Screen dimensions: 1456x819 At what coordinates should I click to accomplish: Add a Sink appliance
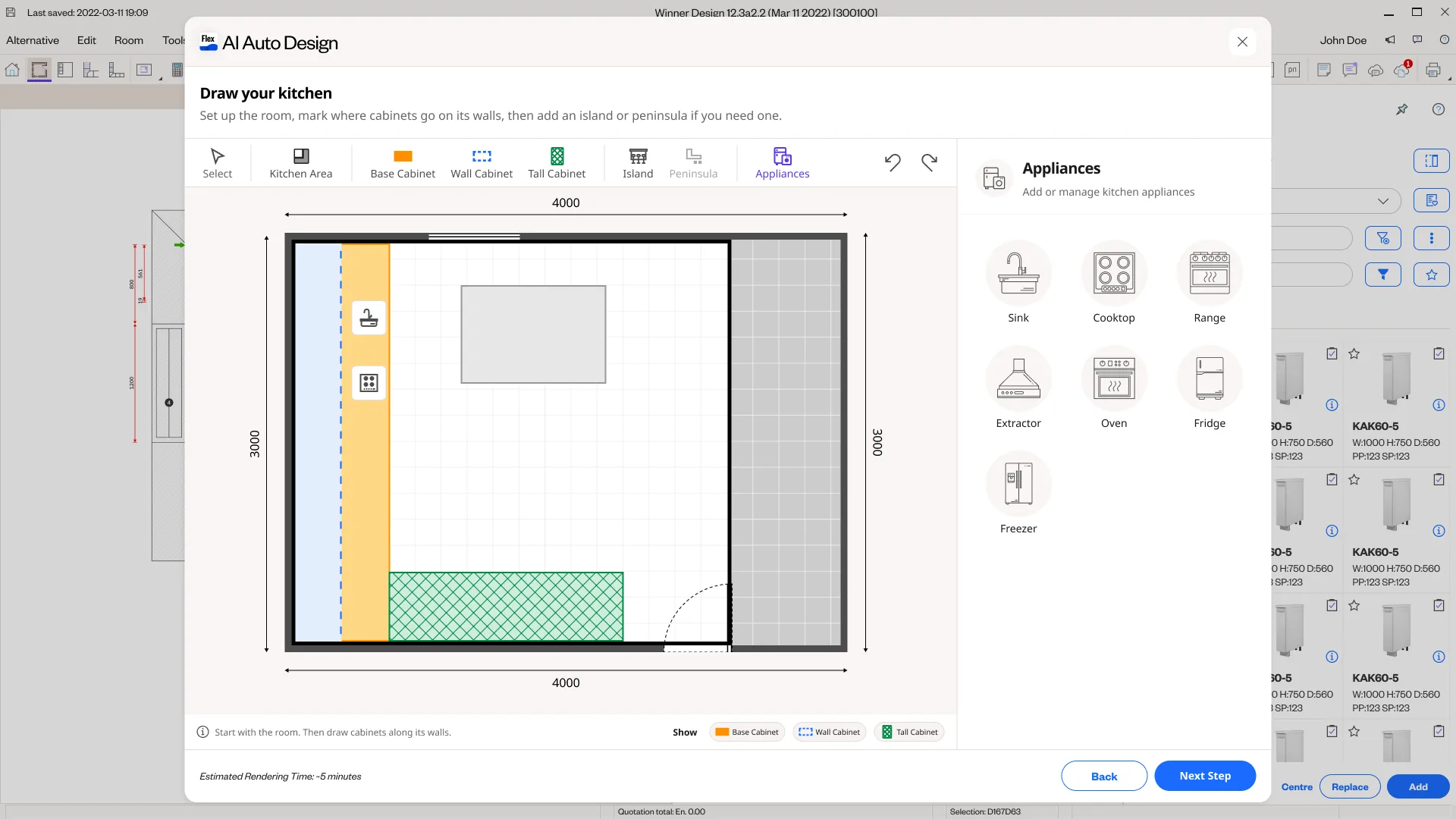pos(1018,281)
